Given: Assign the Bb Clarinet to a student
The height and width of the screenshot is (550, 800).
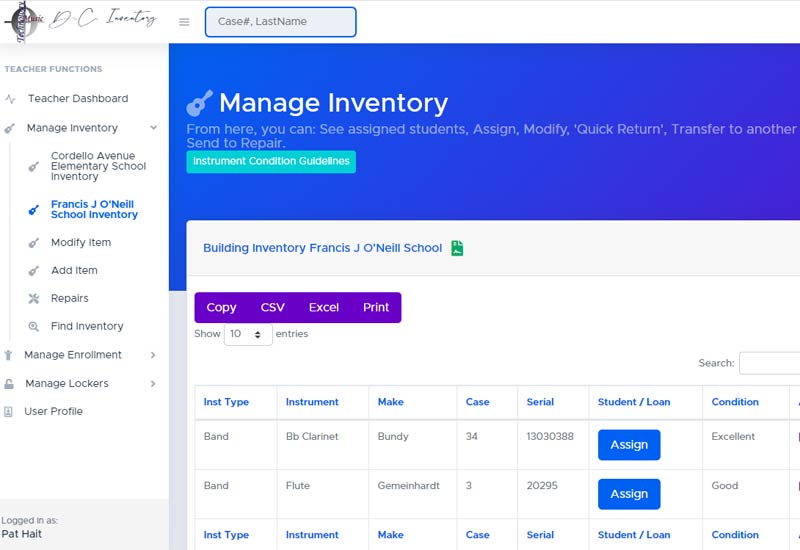Looking at the screenshot, I should pos(629,445).
